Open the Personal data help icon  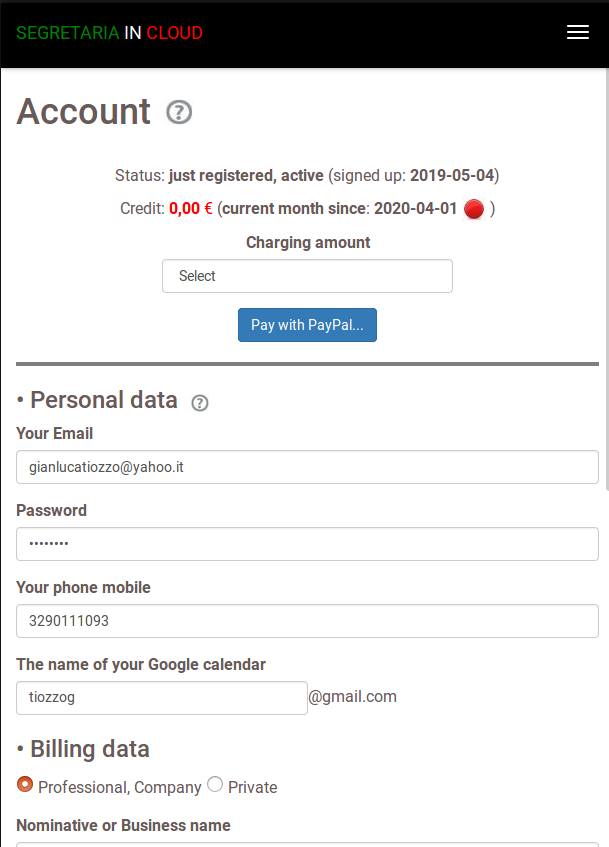coord(200,402)
